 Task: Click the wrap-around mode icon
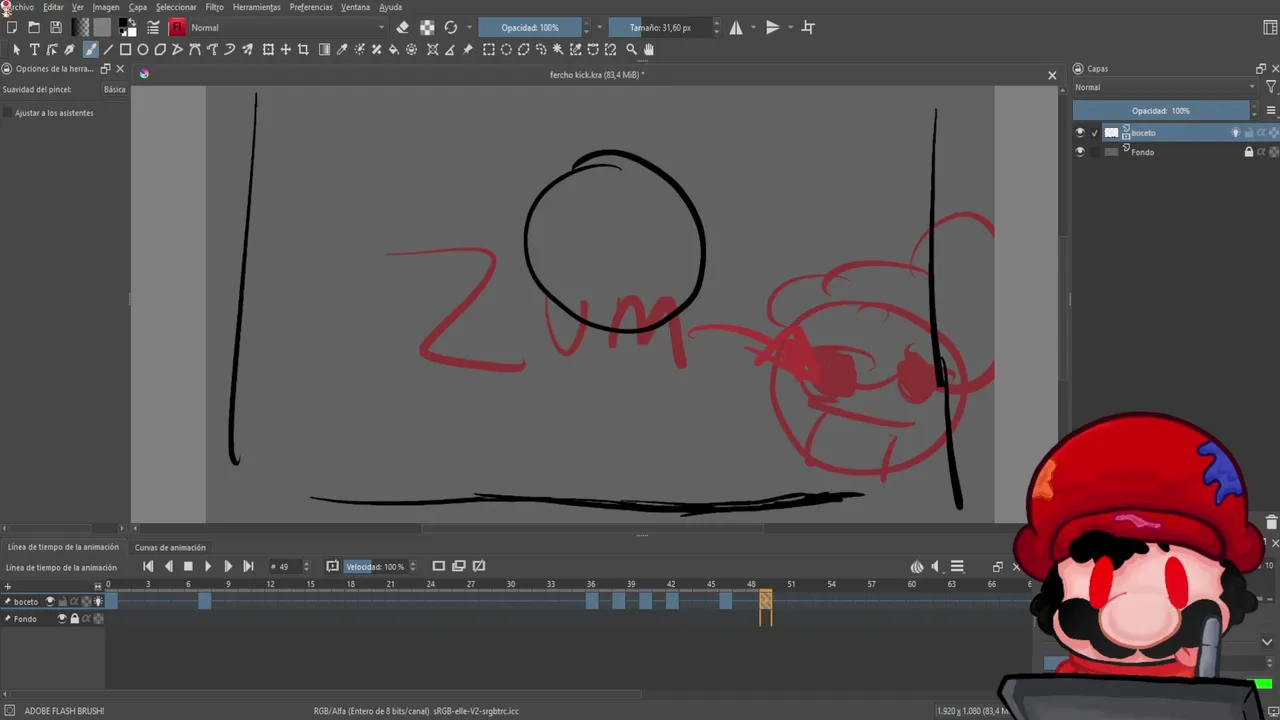[x=808, y=27]
